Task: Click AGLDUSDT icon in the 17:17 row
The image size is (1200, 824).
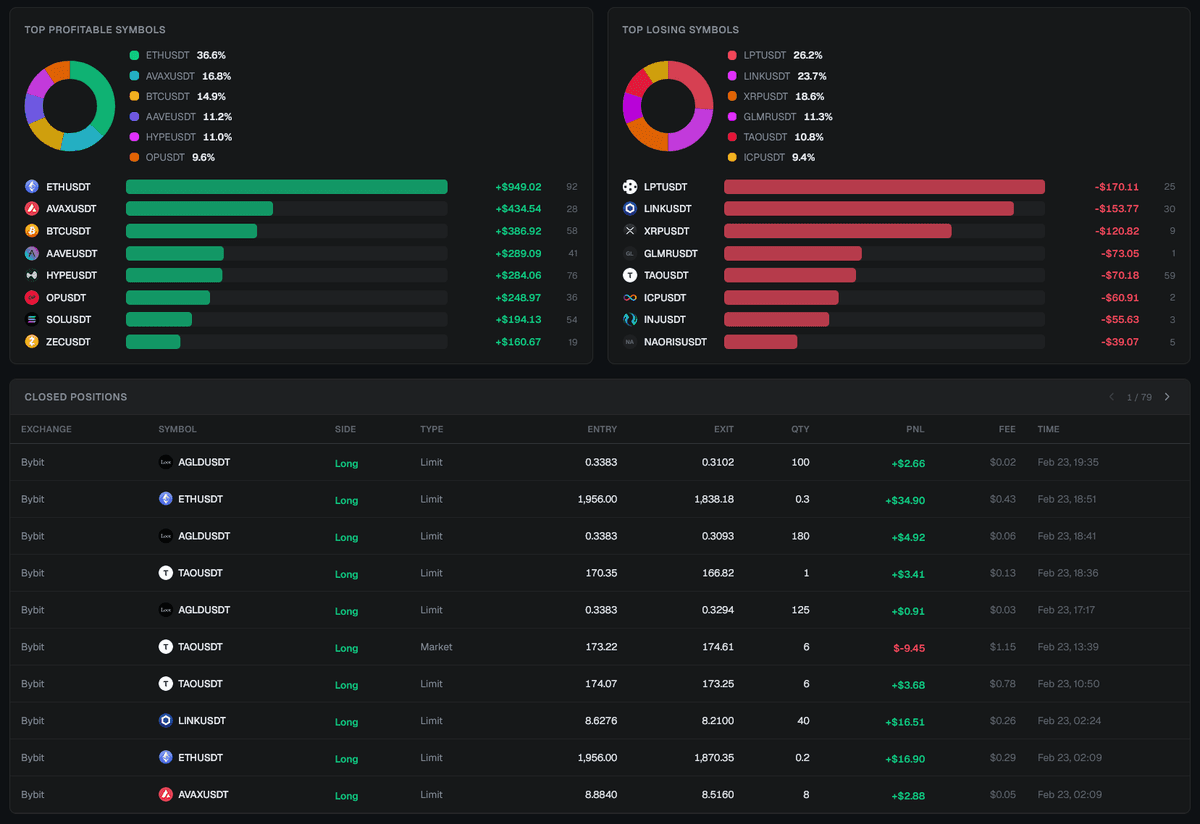Action: (x=166, y=610)
